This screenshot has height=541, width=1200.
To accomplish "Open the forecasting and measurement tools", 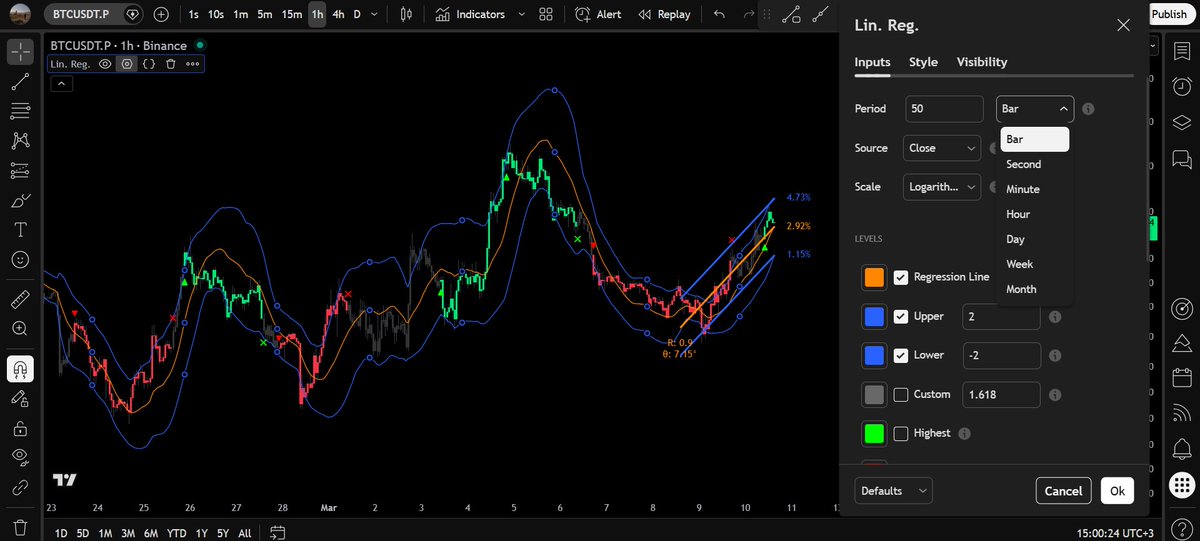I will [x=20, y=170].
